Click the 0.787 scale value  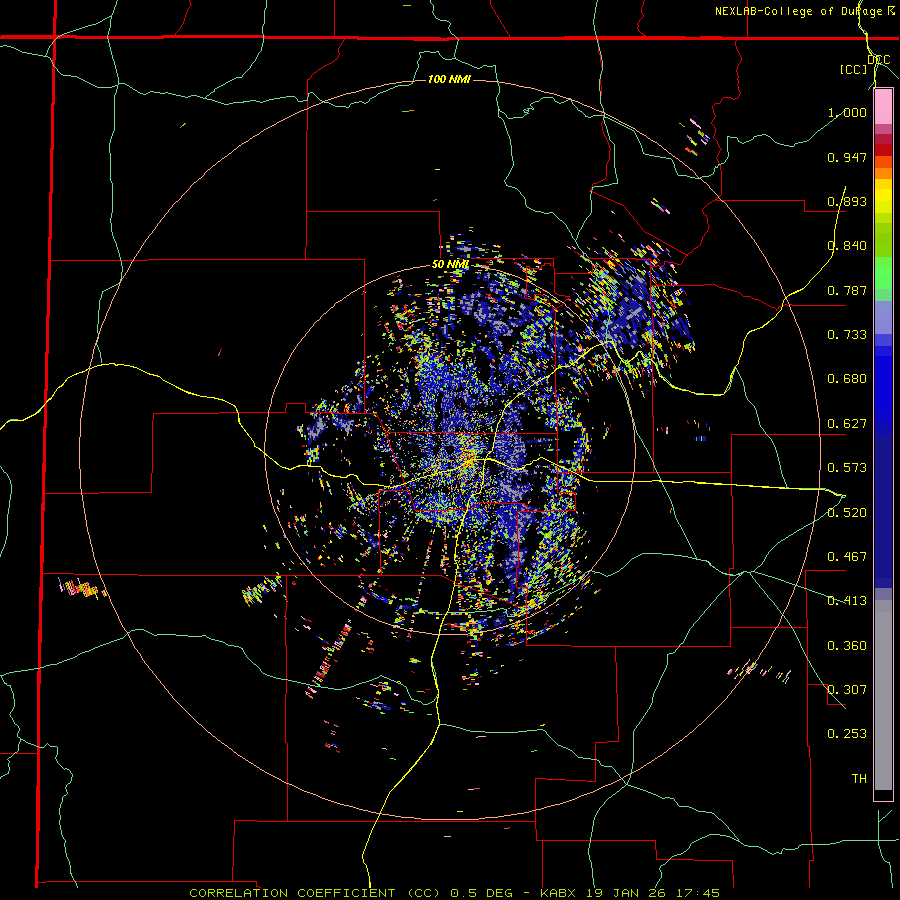point(847,290)
